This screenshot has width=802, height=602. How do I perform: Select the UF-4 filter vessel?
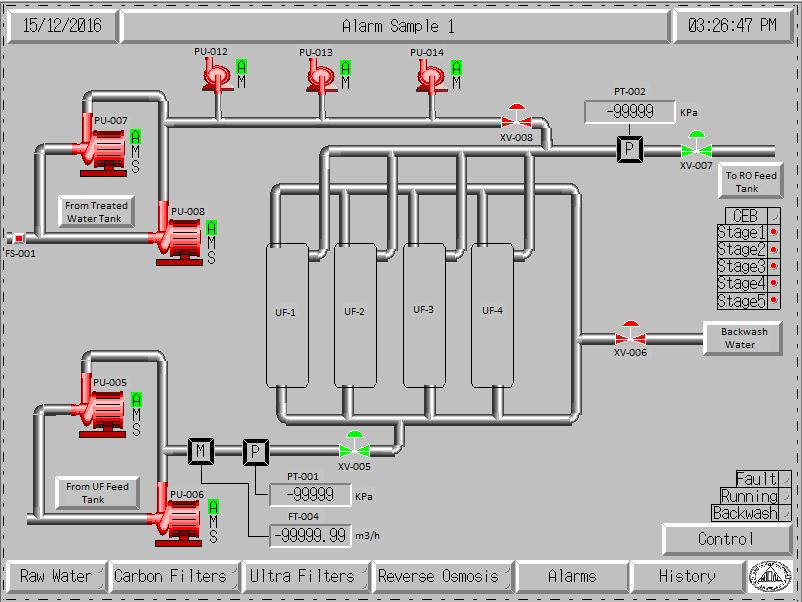[492, 315]
